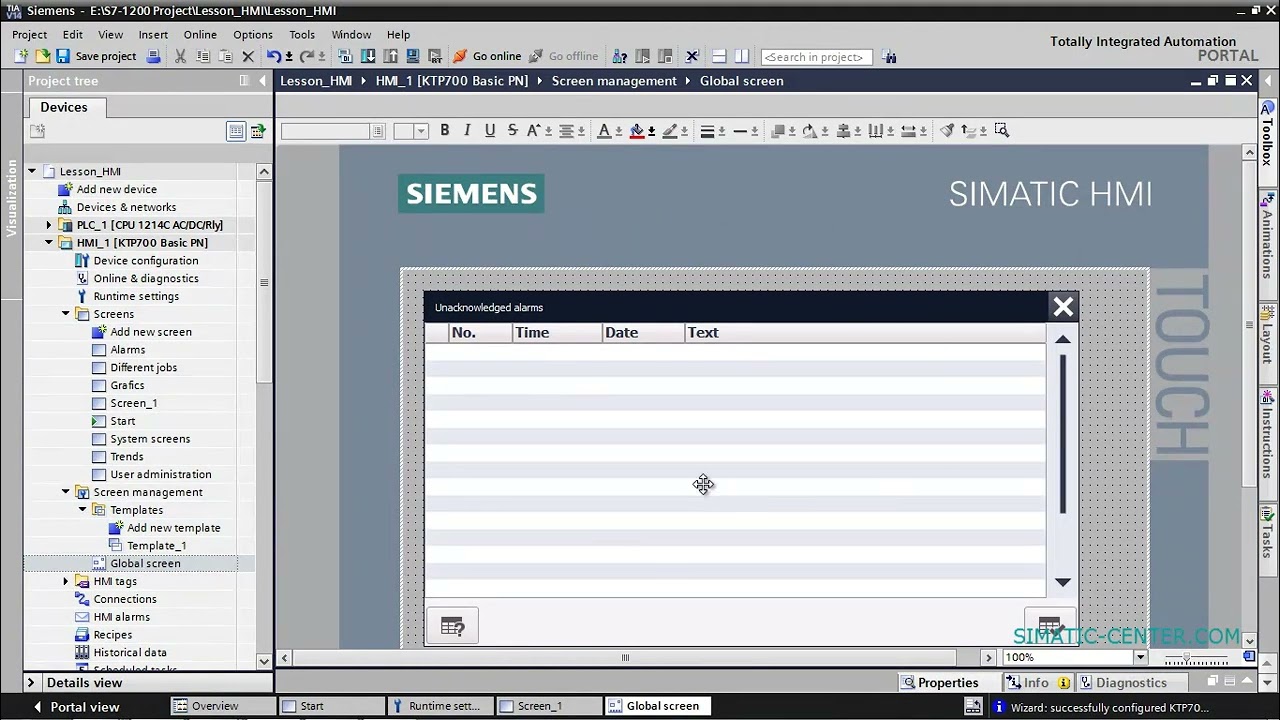Screen dimensions: 1280x720
Task: Click the Save project icon
Action: pos(63,57)
